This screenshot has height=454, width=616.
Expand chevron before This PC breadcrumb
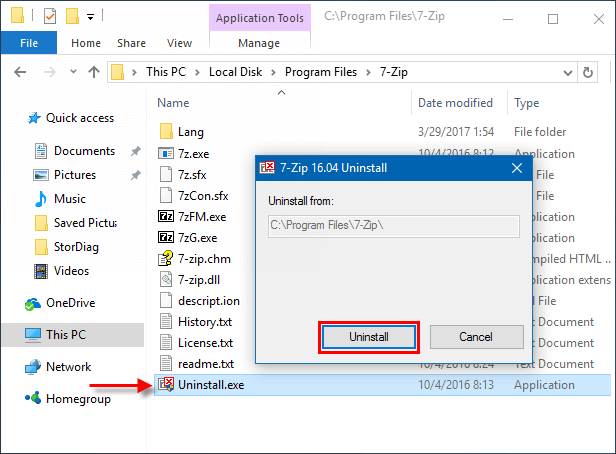(134, 73)
